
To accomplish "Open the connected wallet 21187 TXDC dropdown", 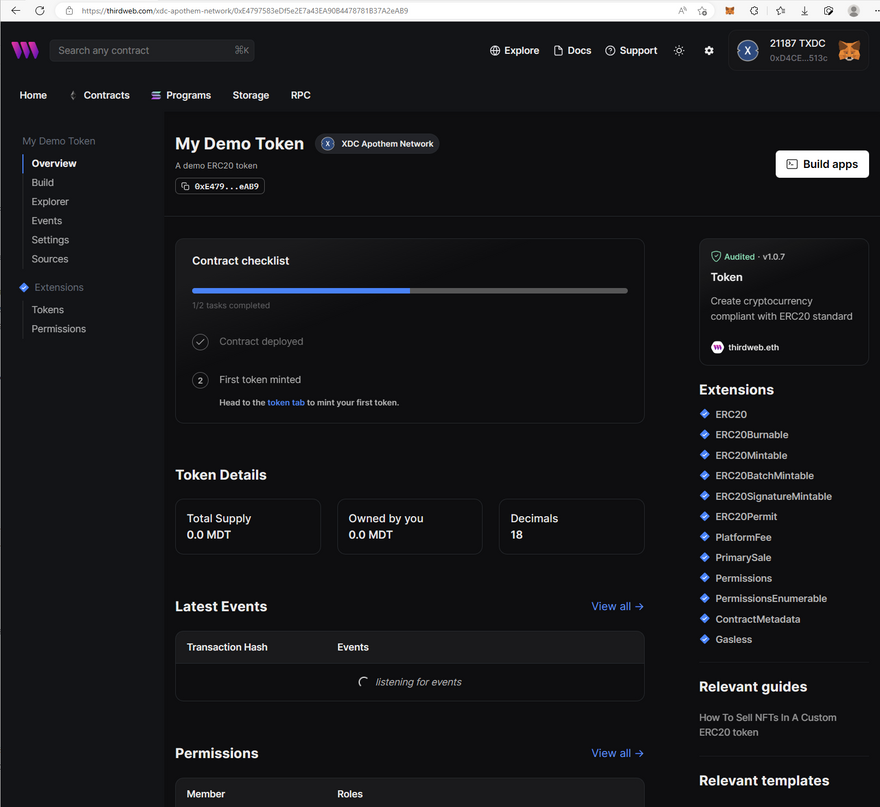I will 797,50.
